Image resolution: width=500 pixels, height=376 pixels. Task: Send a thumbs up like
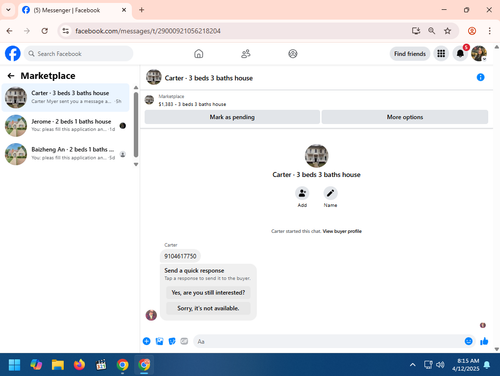coord(484,341)
